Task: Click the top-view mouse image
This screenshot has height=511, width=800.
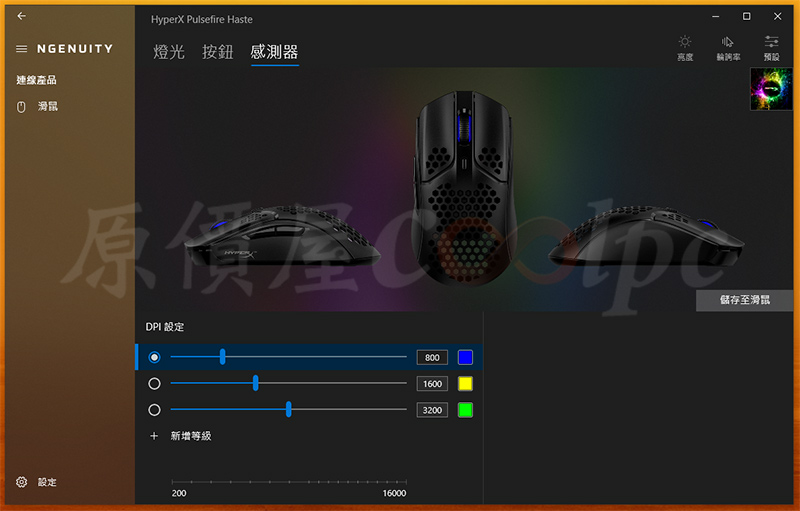Action: pyautogui.click(x=464, y=188)
